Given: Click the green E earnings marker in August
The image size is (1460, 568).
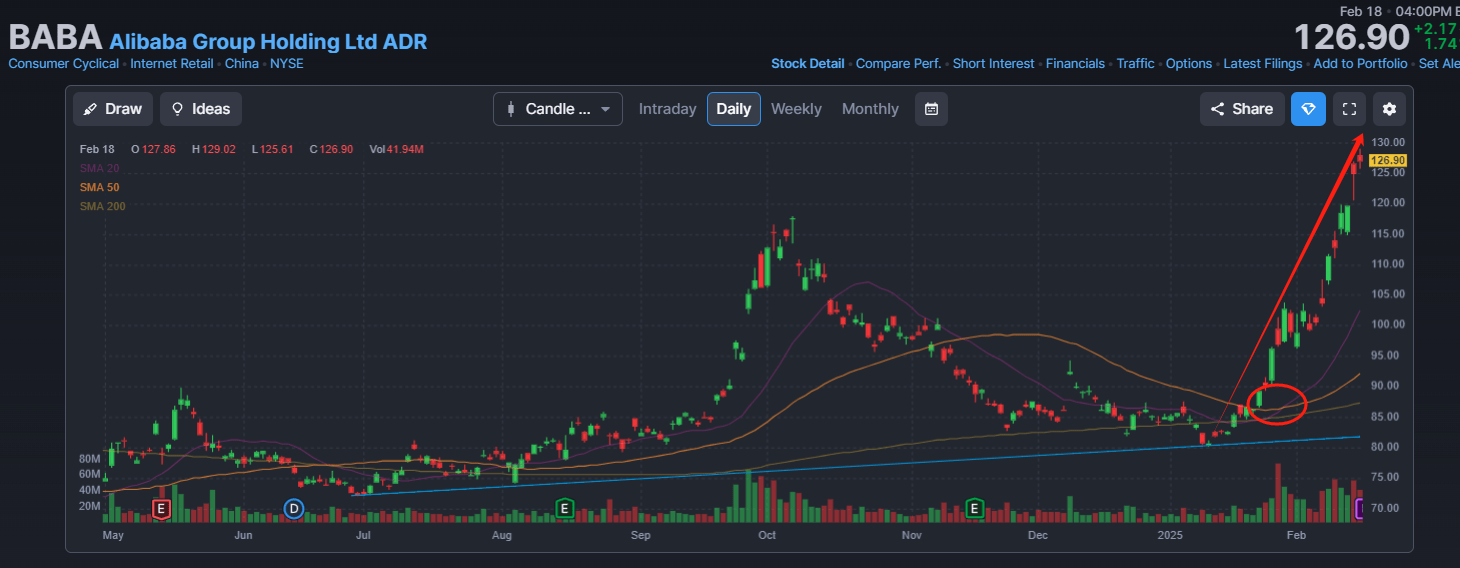Looking at the screenshot, I should 565,509.
